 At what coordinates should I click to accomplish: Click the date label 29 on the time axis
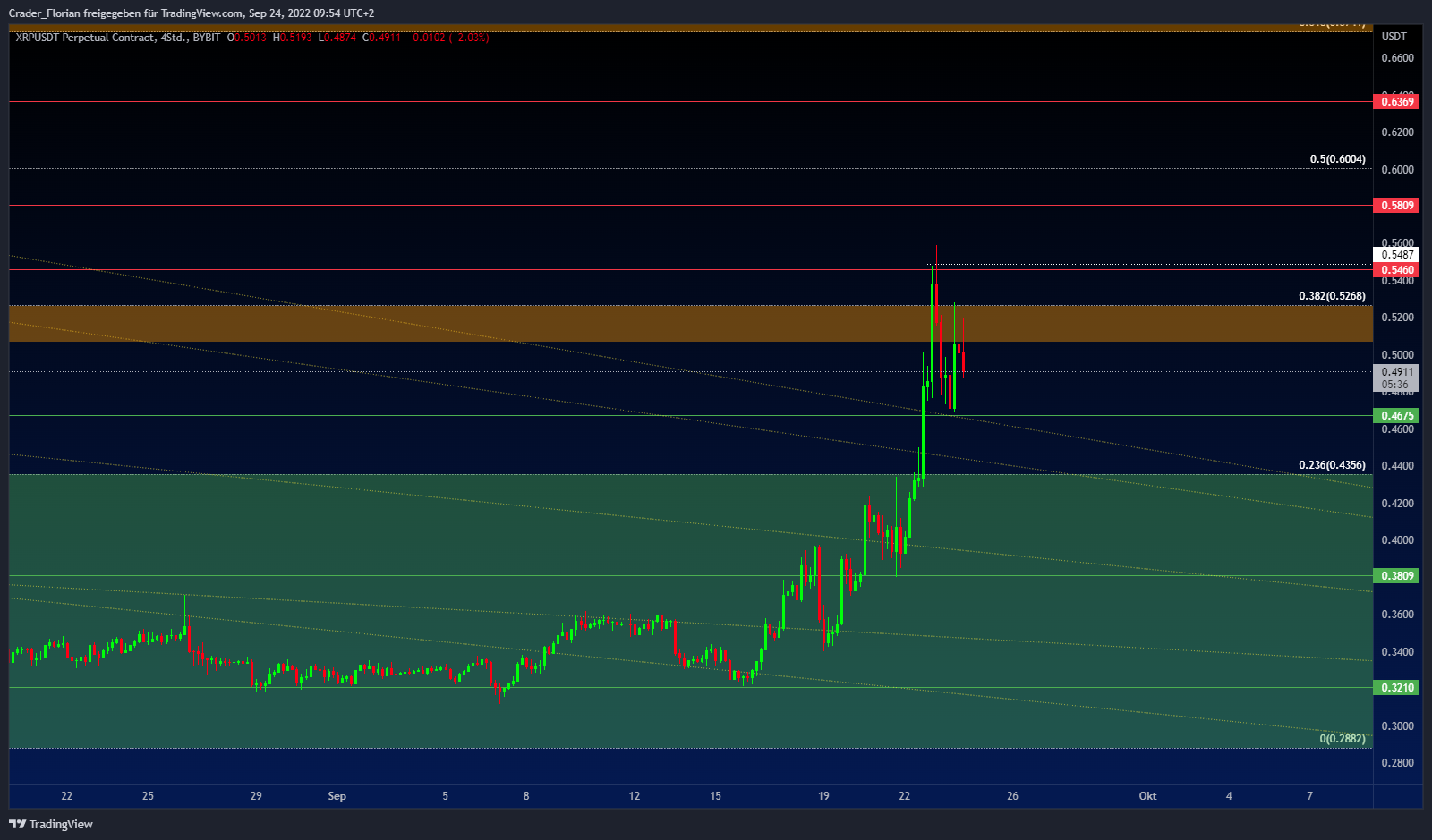(256, 796)
